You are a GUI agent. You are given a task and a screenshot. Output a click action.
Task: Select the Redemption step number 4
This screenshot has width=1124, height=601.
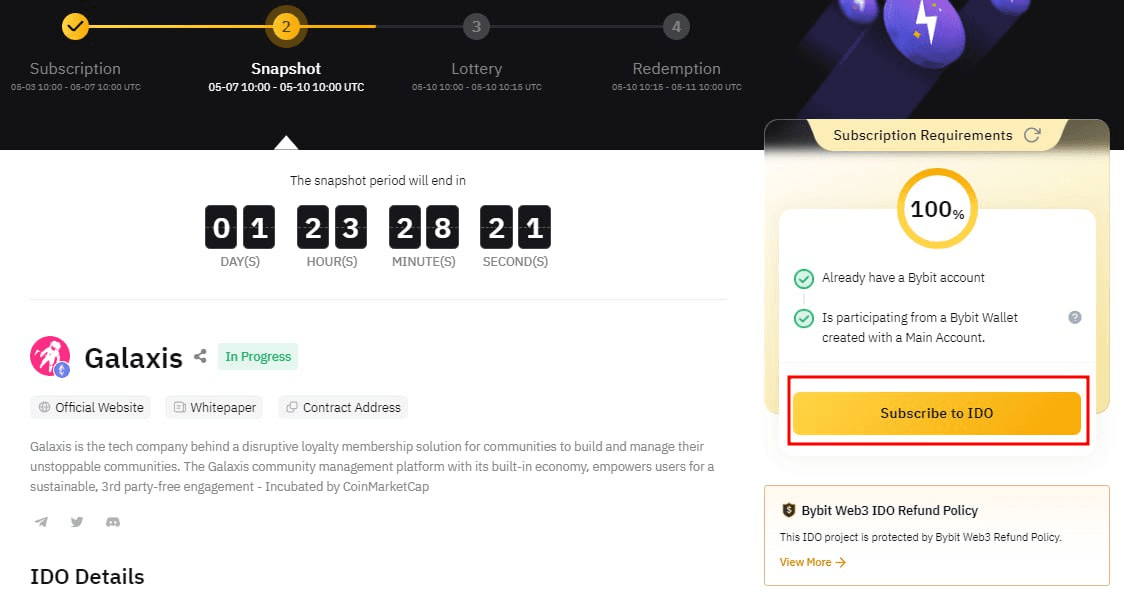[x=676, y=26]
